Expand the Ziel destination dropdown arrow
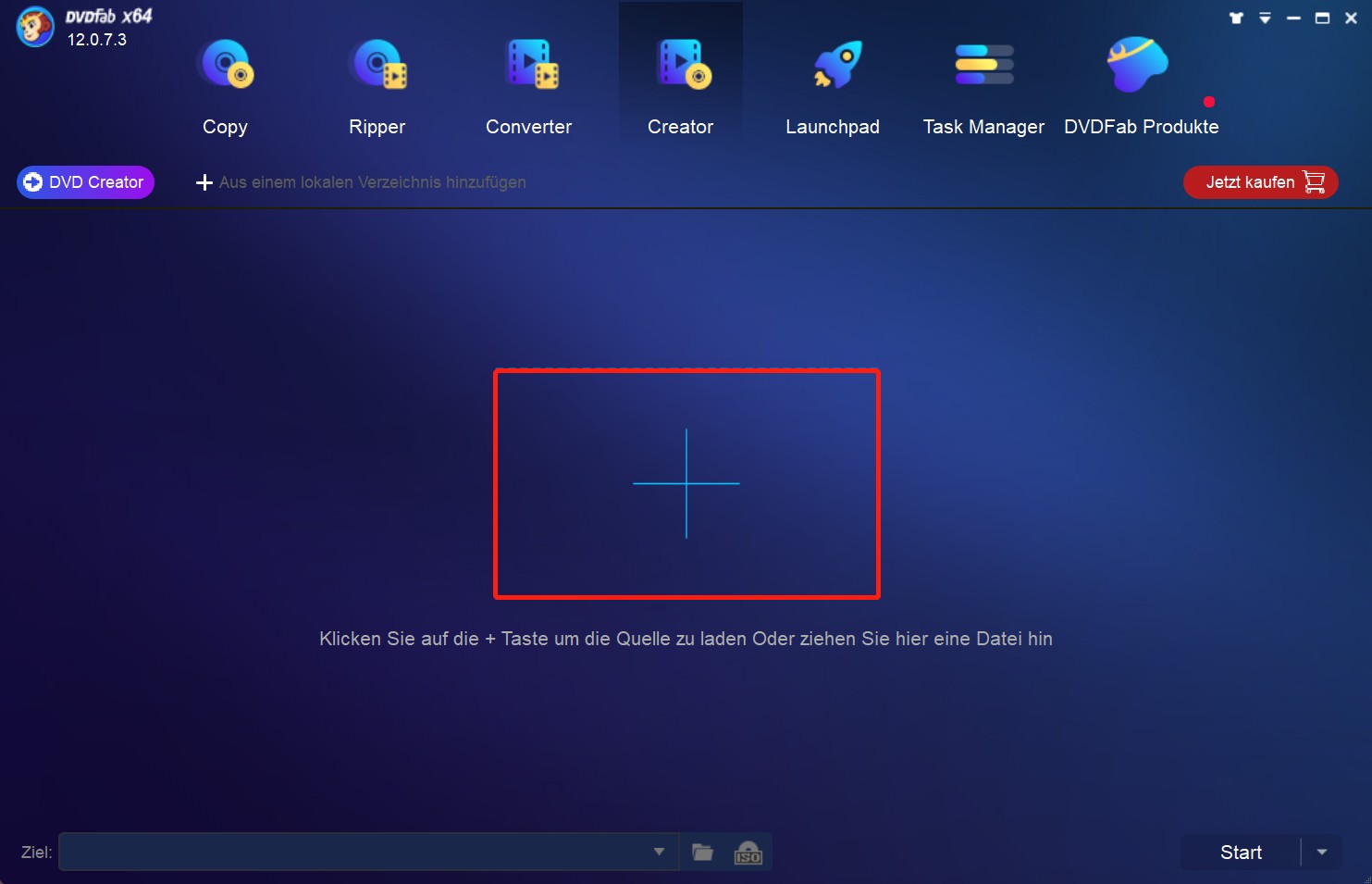Image resolution: width=1372 pixels, height=884 pixels. [x=659, y=852]
